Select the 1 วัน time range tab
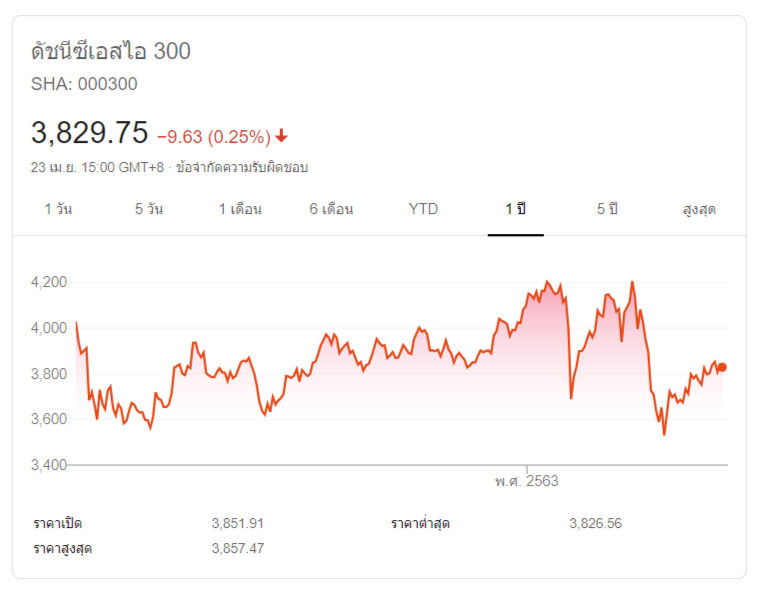763x596 pixels. [x=58, y=210]
